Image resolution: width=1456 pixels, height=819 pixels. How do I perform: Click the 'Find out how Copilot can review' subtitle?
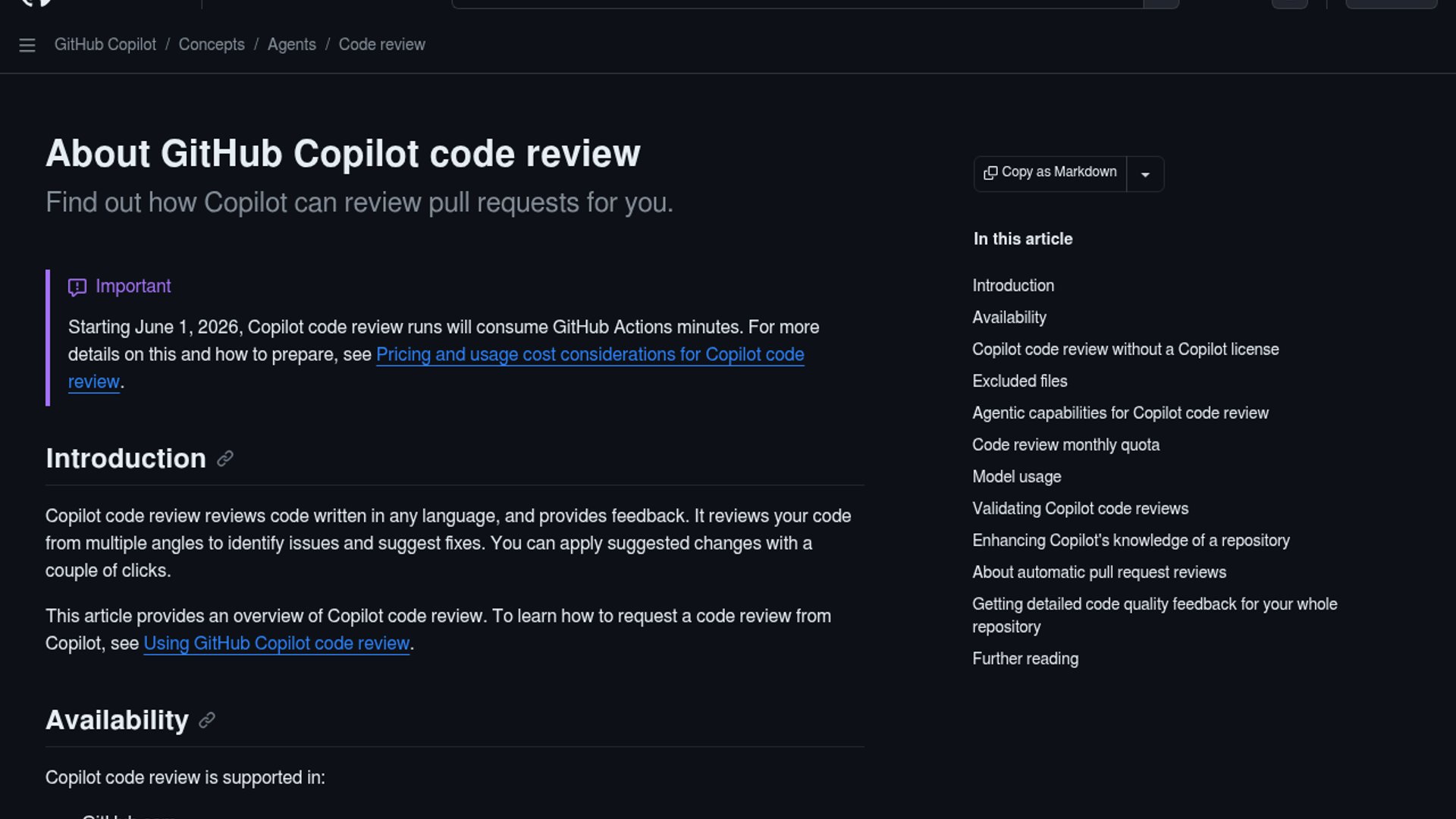[359, 203]
